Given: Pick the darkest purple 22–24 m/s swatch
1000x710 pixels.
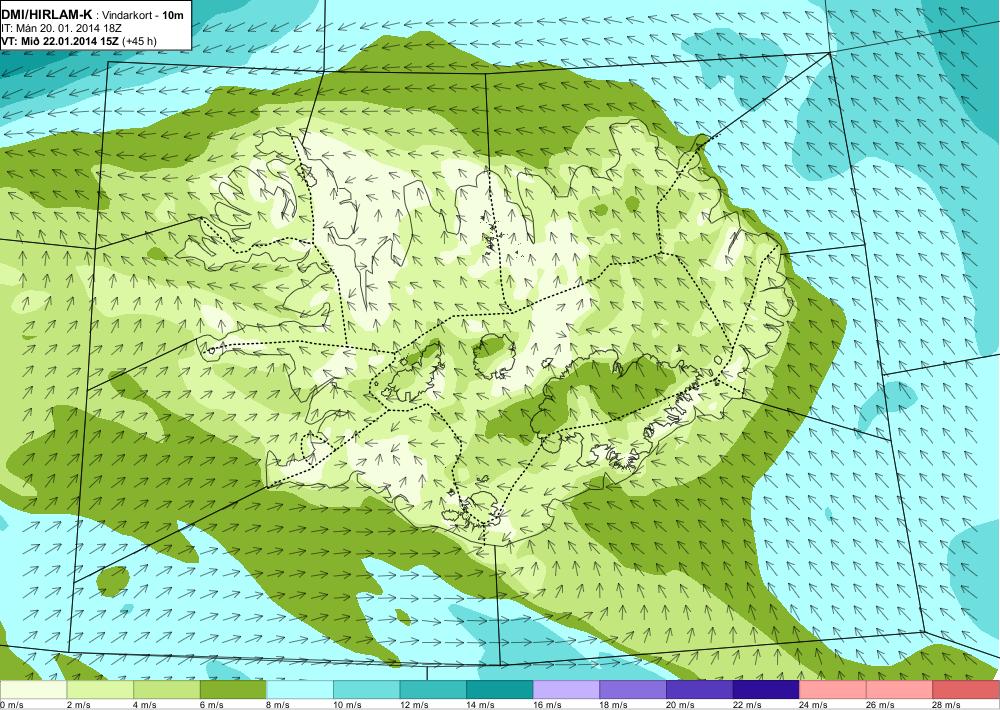Looking at the screenshot, I should tap(766, 690).
